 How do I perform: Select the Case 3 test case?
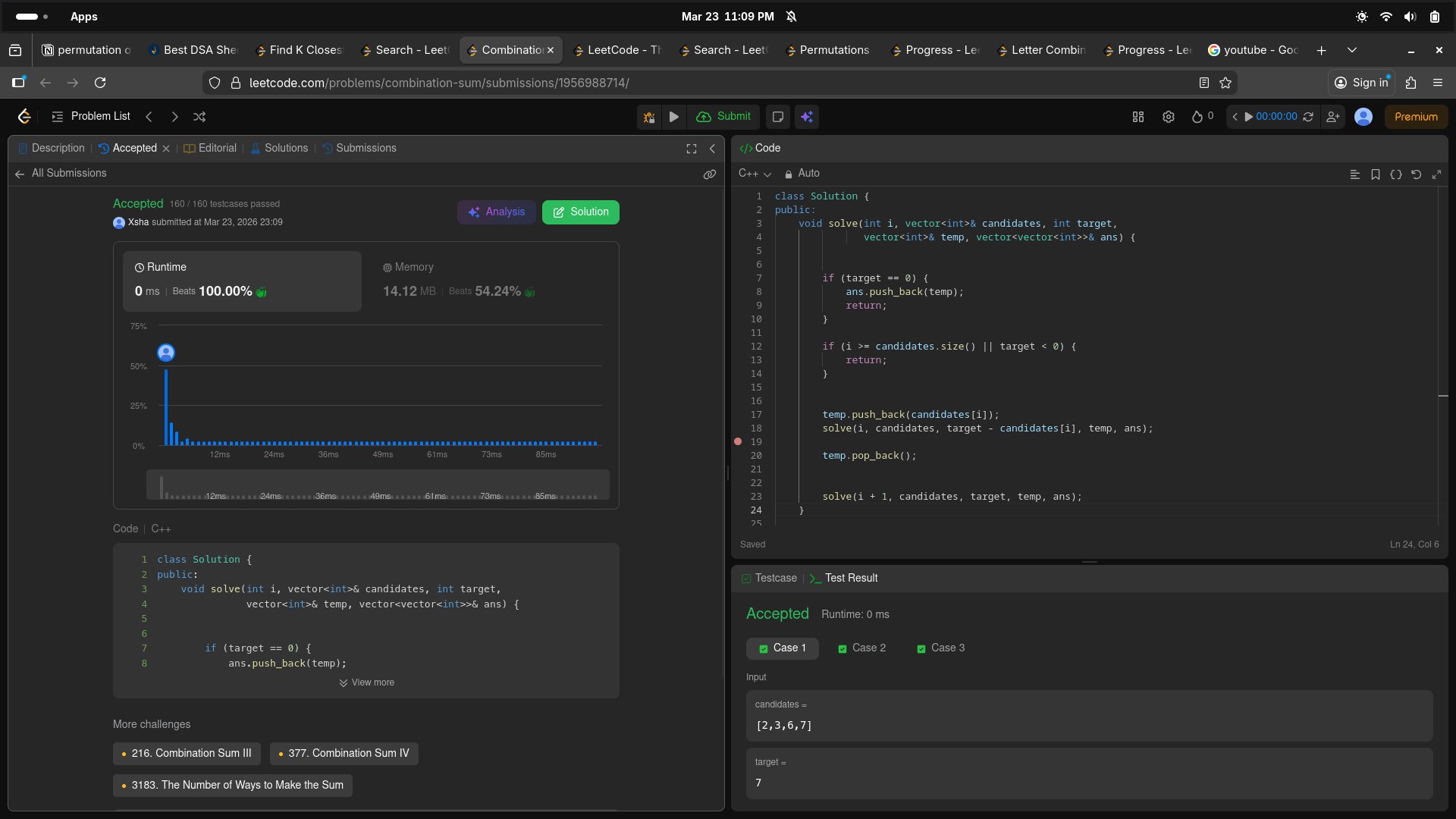[x=940, y=648]
